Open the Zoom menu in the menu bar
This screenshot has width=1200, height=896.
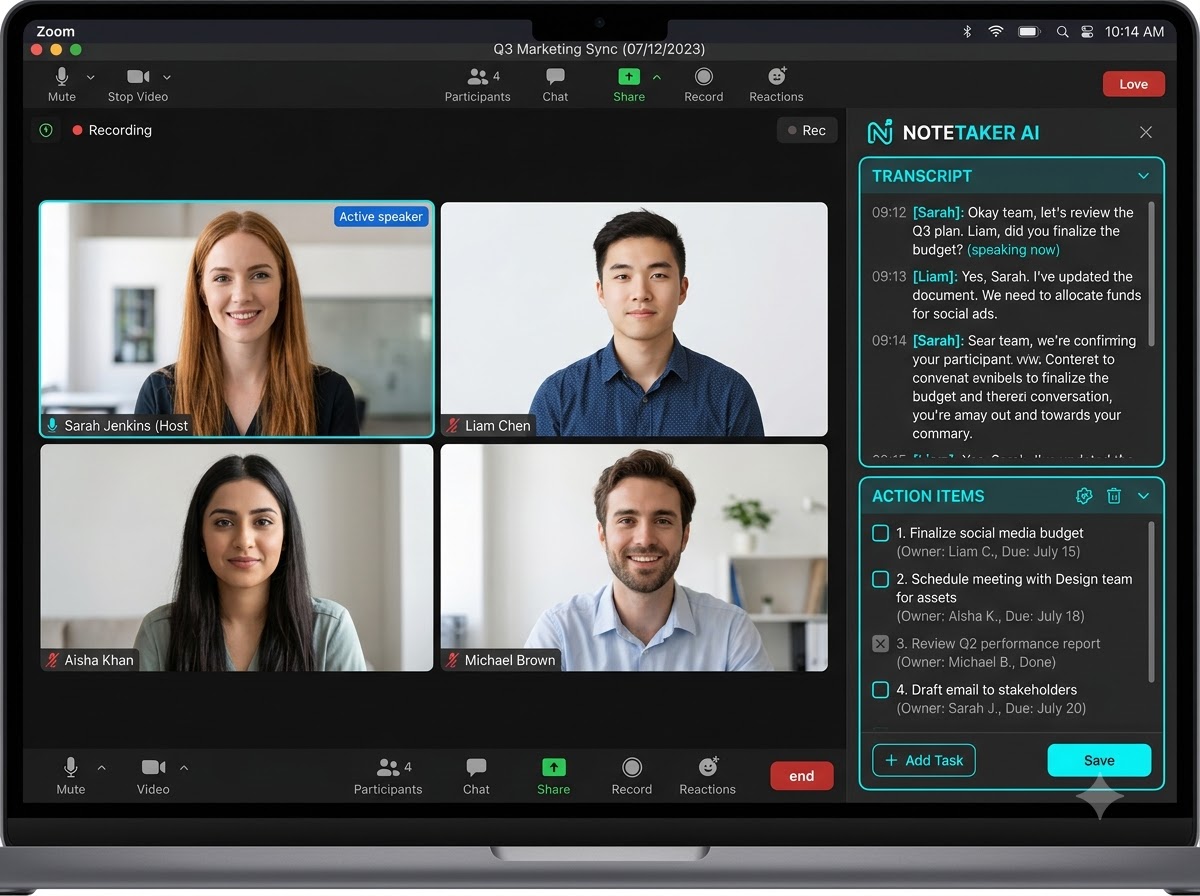56,32
